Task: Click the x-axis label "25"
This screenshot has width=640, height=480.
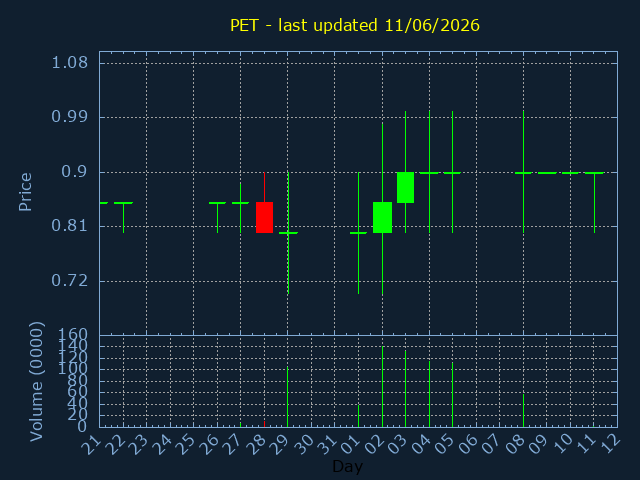Action: (x=185, y=445)
